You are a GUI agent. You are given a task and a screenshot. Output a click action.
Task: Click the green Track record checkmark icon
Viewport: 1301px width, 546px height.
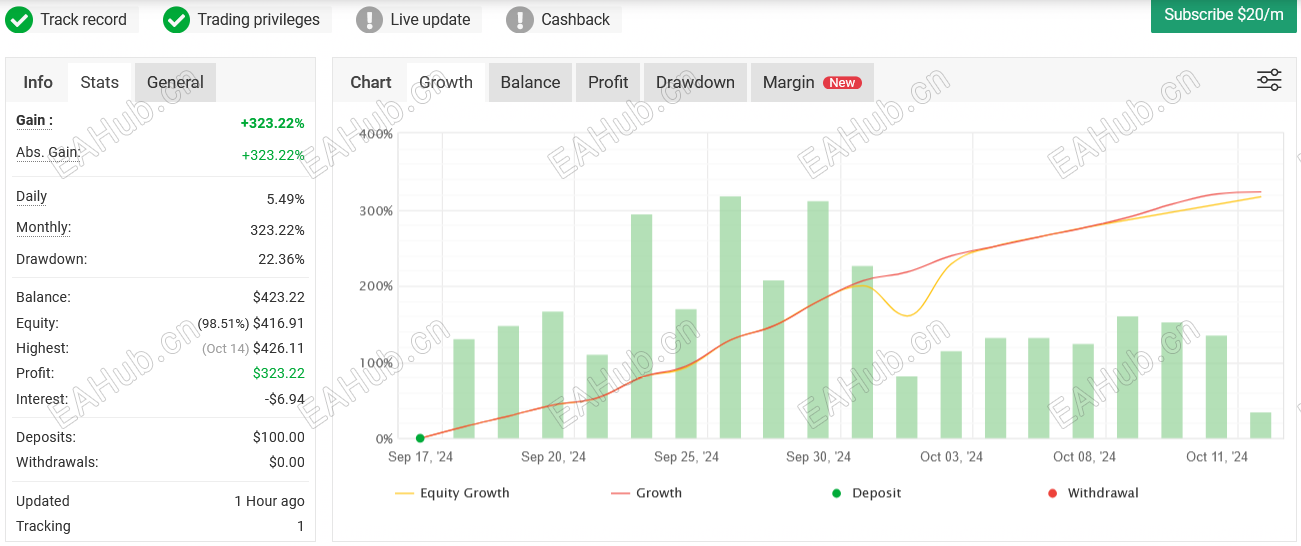[19, 20]
